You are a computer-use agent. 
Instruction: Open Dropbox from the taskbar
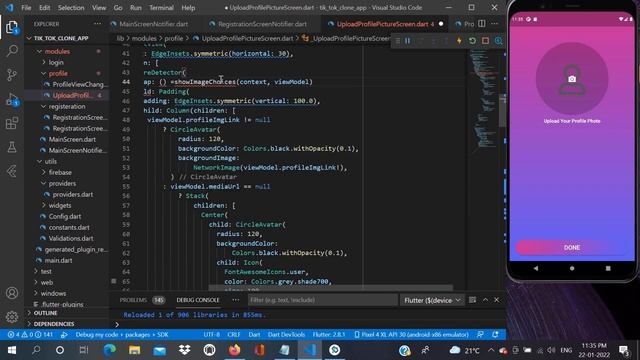[184, 350]
